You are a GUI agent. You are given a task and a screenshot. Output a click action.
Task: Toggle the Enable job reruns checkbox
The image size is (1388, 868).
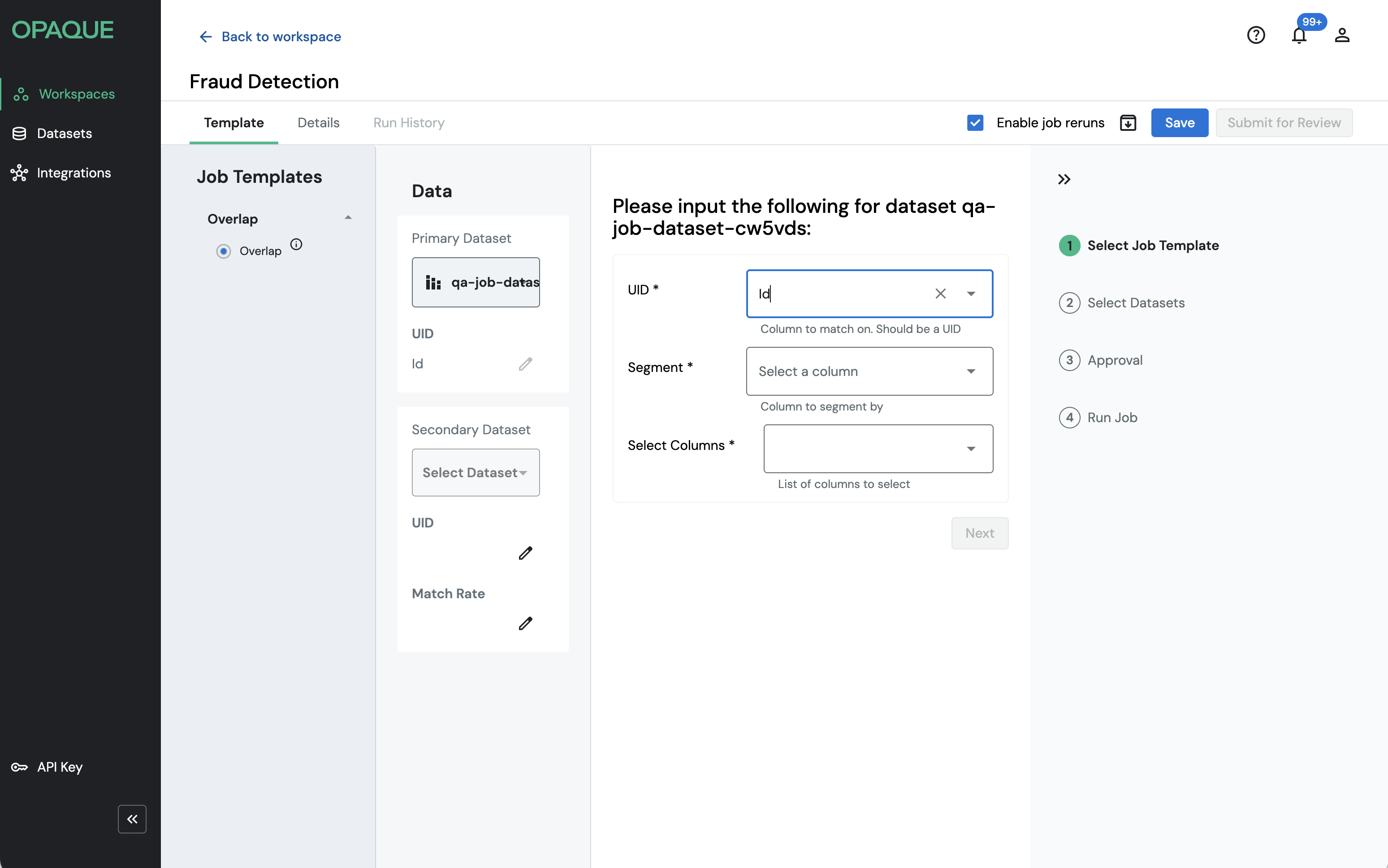click(x=975, y=123)
